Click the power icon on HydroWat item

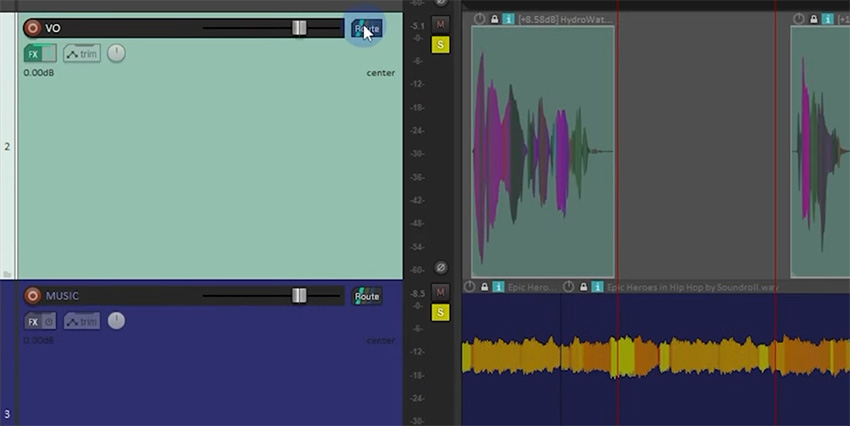[x=479, y=19]
